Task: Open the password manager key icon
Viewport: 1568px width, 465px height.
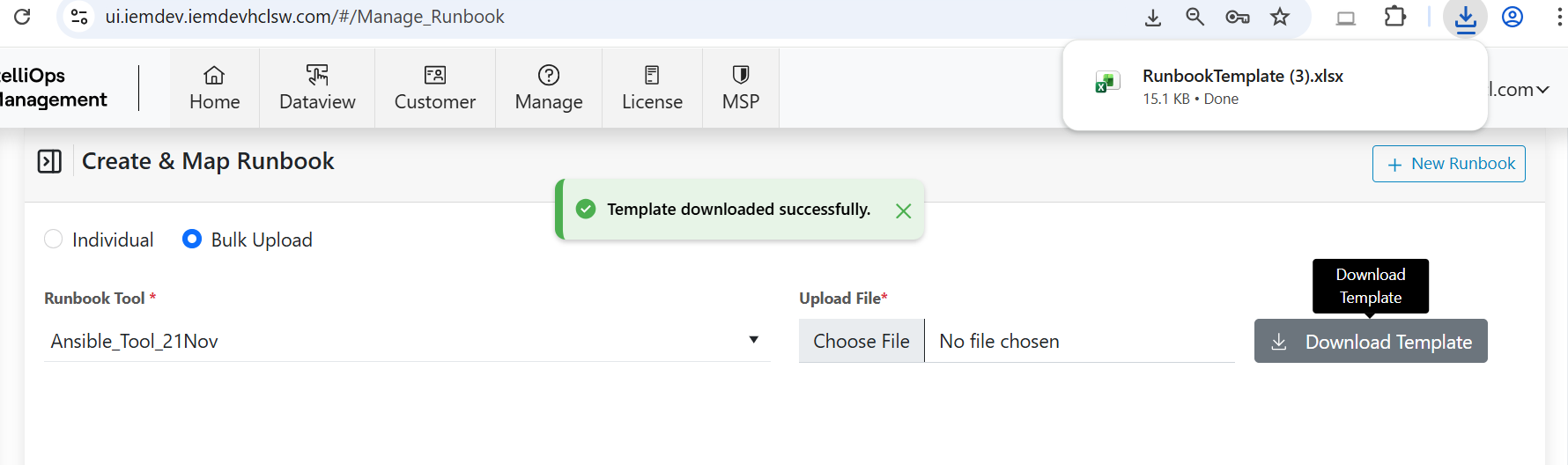Action: (1237, 17)
